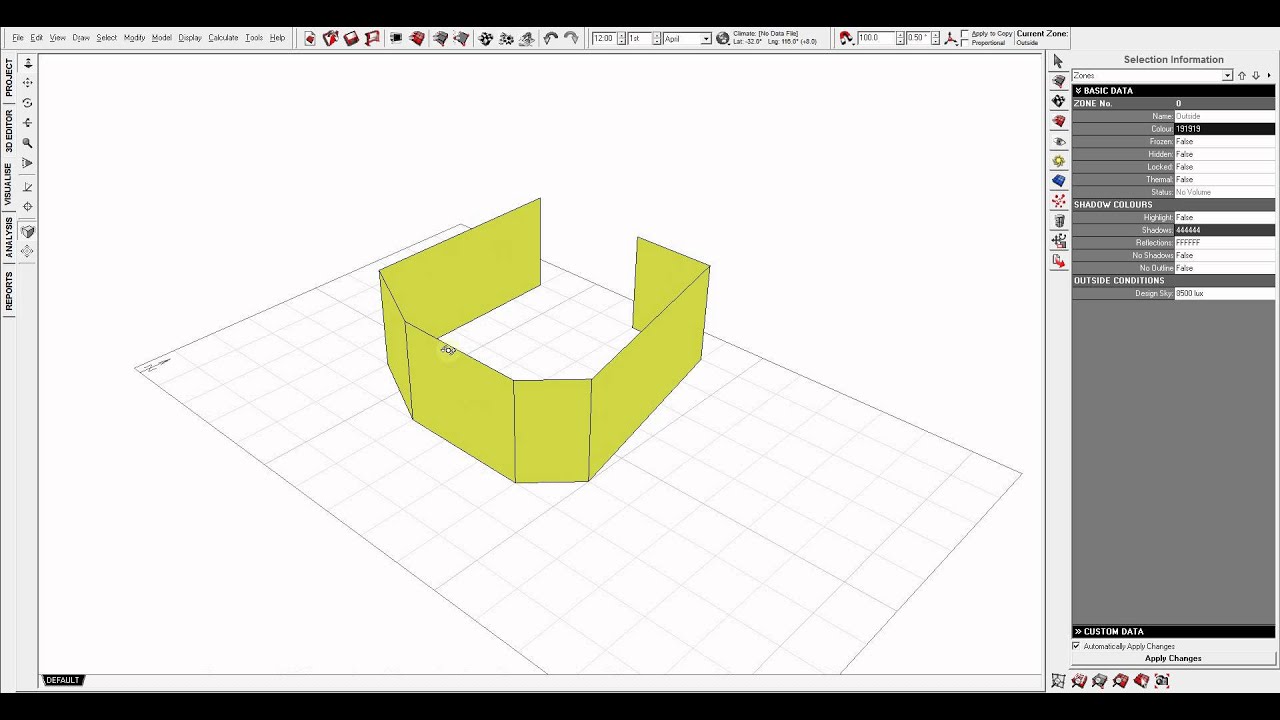Open the Draw menu
The width and height of the screenshot is (1280, 720).
(81, 38)
